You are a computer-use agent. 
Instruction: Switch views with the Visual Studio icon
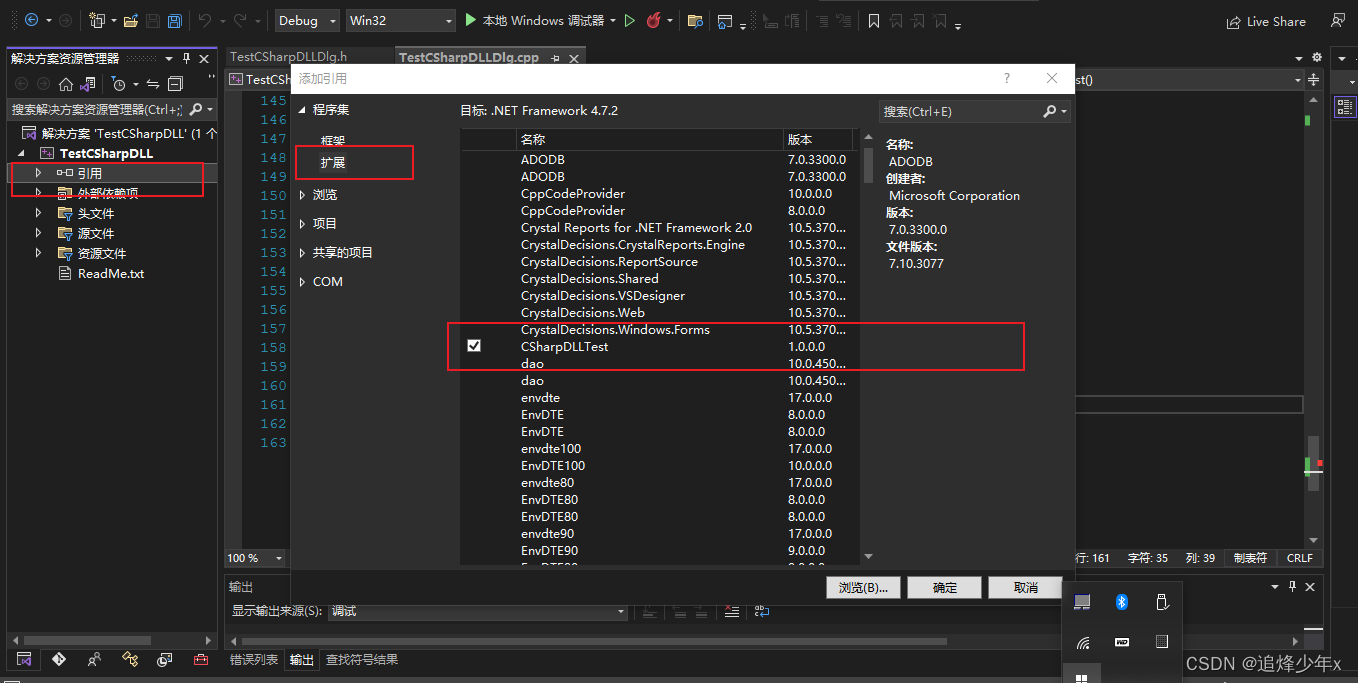point(88,84)
